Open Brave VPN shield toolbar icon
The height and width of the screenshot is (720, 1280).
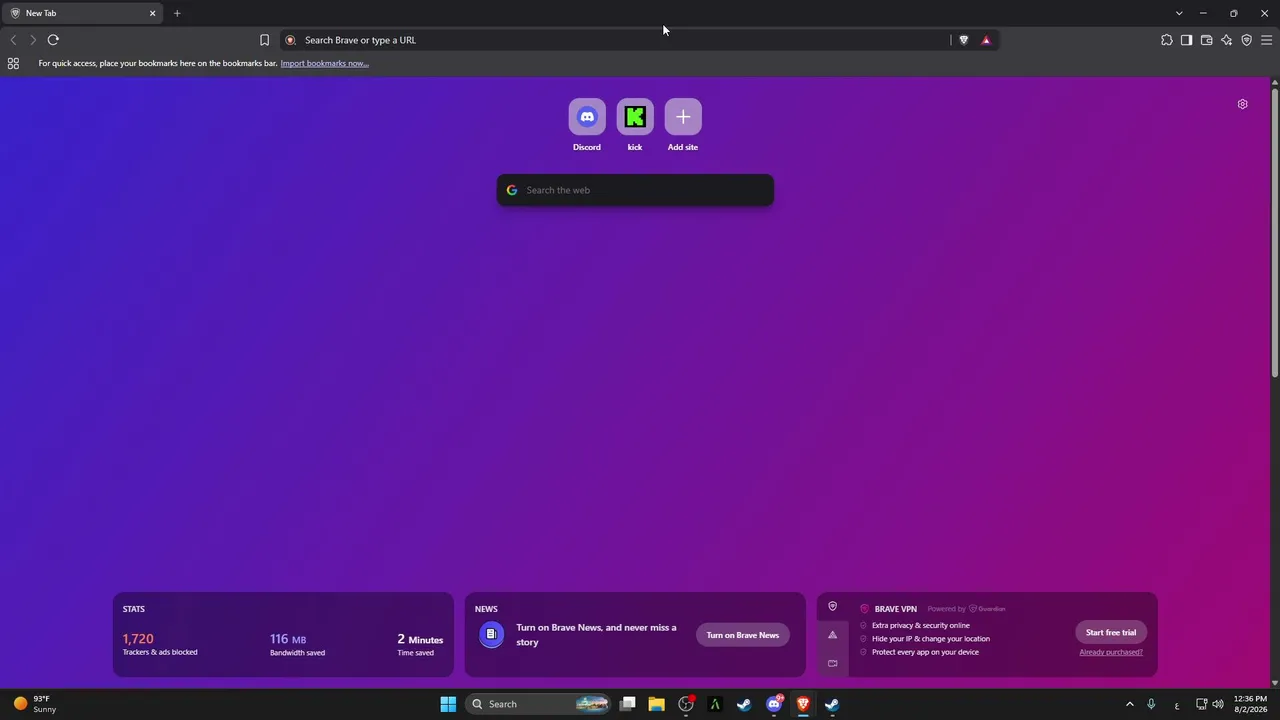coord(1246,40)
